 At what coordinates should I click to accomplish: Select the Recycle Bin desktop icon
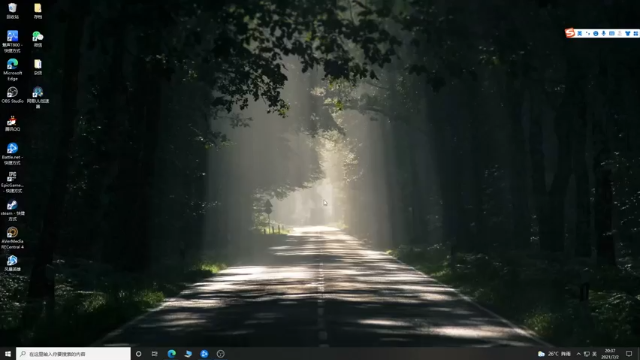coord(12,11)
